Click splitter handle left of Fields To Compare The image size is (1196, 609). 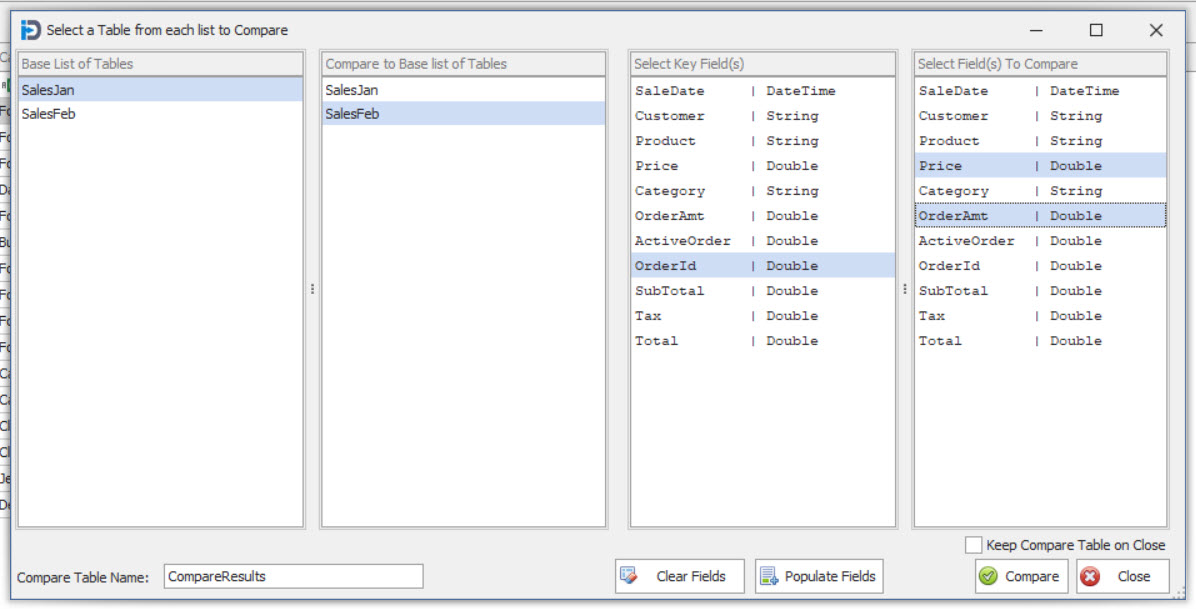pyautogui.click(x=904, y=289)
